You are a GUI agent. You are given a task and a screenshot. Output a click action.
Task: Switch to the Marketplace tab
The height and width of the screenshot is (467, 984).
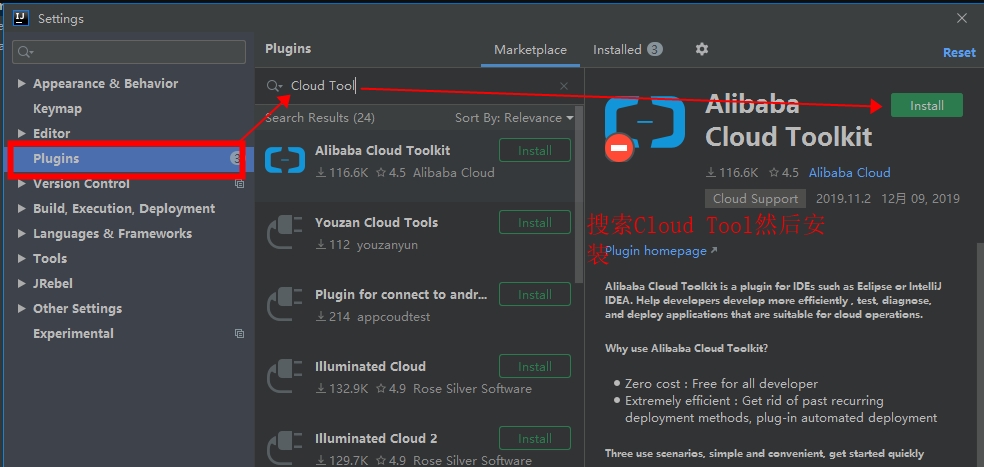[530, 49]
